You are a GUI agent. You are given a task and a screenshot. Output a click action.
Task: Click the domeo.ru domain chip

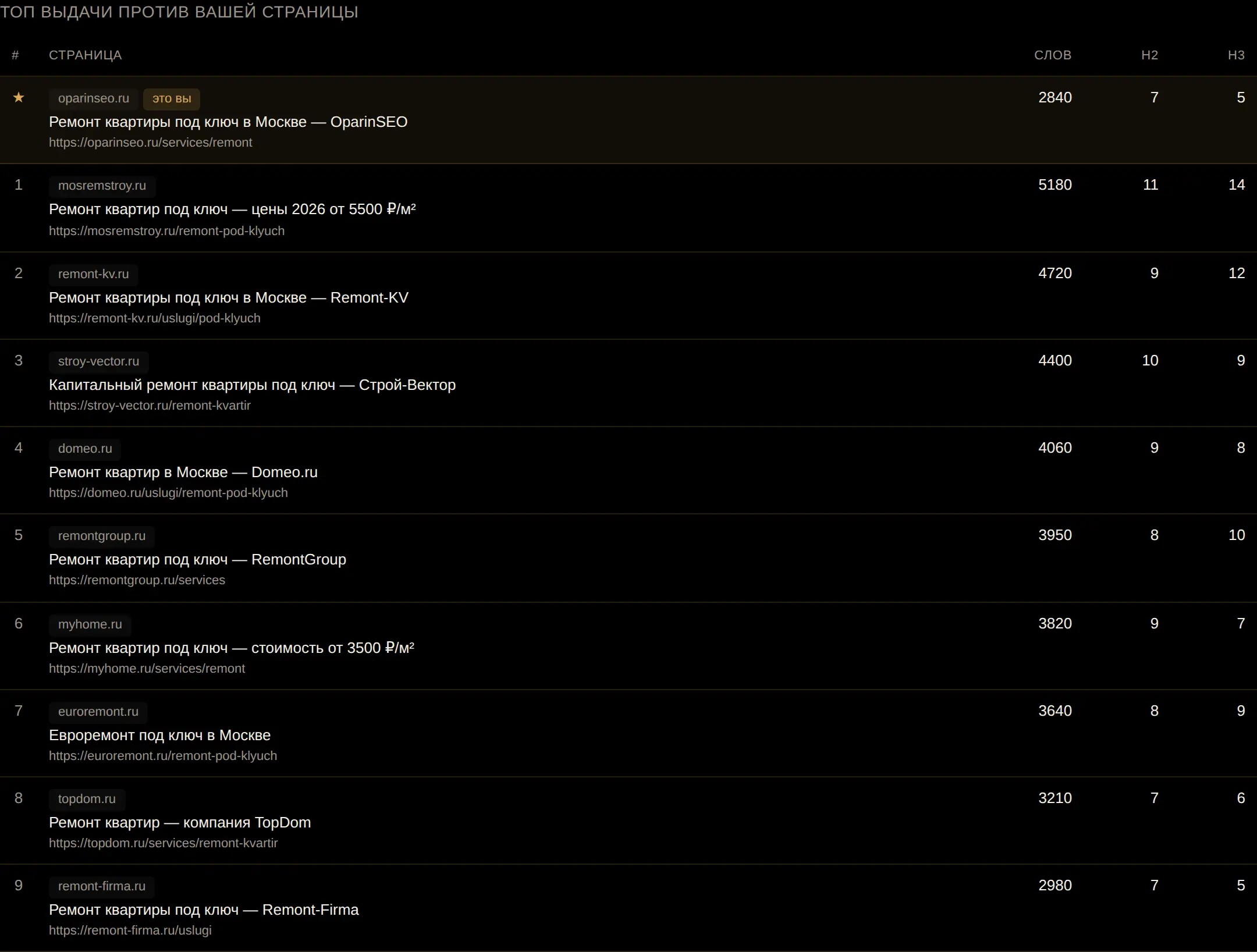[x=85, y=449]
